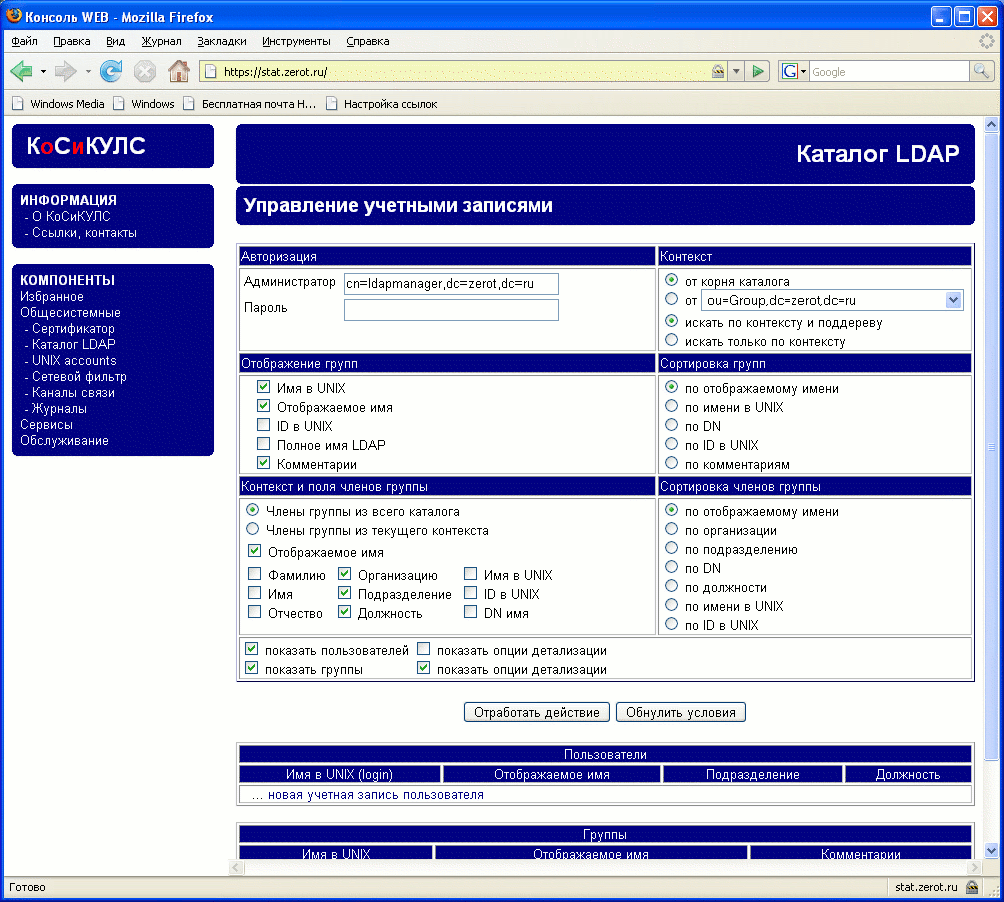Click the Обнулить условия button
The height and width of the screenshot is (902, 1004).
(x=681, y=712)
